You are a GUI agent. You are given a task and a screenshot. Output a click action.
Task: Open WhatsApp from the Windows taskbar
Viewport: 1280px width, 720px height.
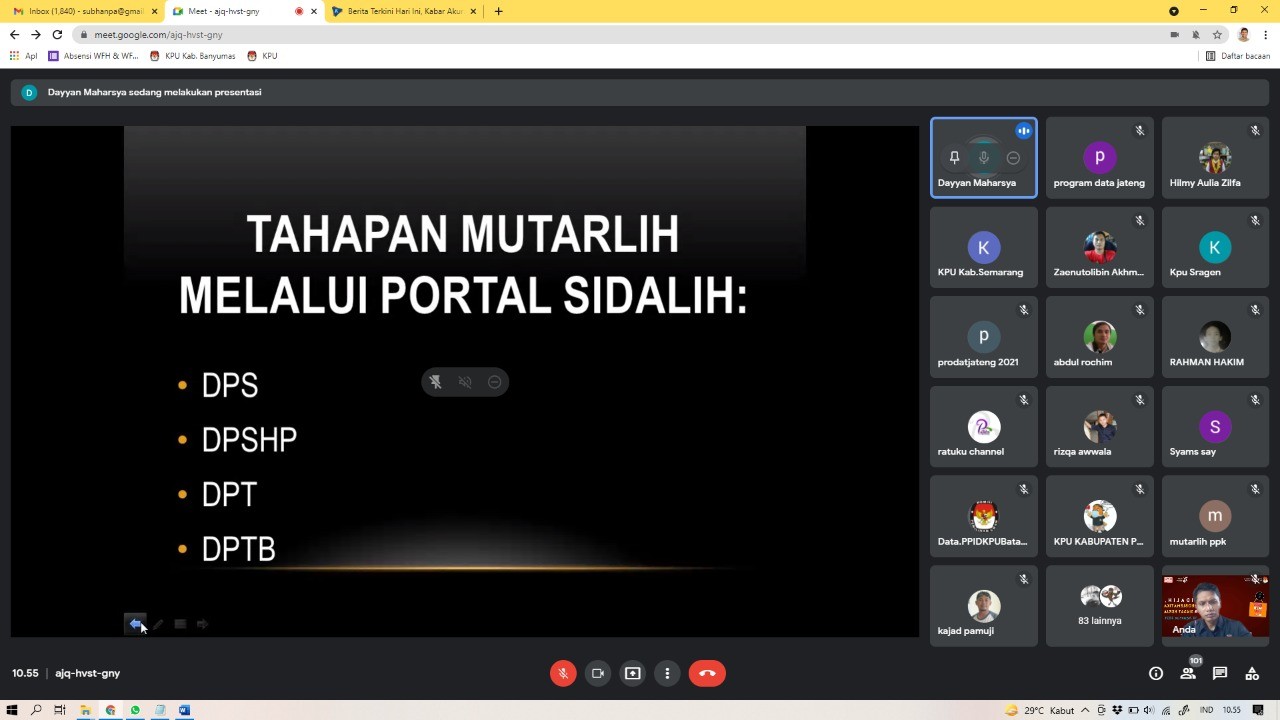click(135, 710)
